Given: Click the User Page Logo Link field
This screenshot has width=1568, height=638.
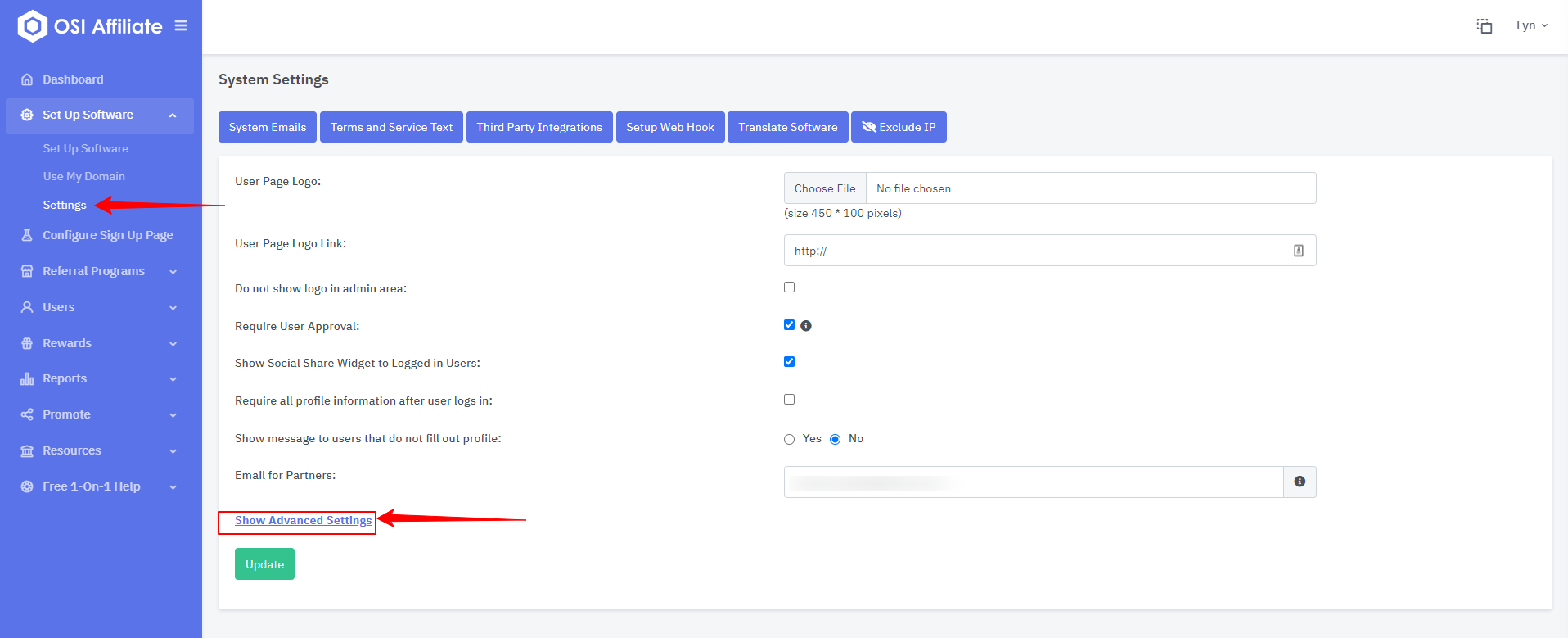Looking at the screenshot, I should click(1050, 251).
